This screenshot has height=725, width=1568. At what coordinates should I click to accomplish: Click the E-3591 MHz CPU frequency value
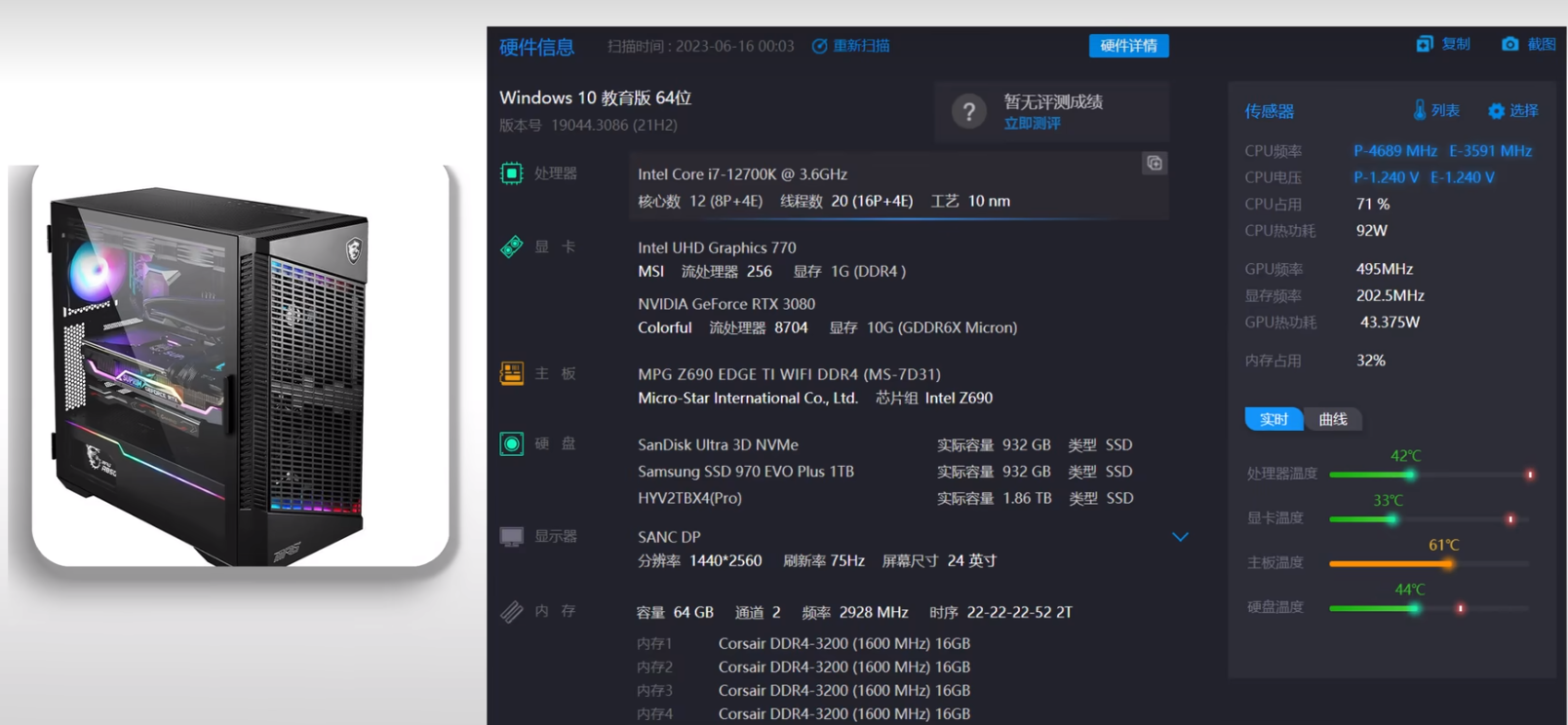pos(1490,151)
